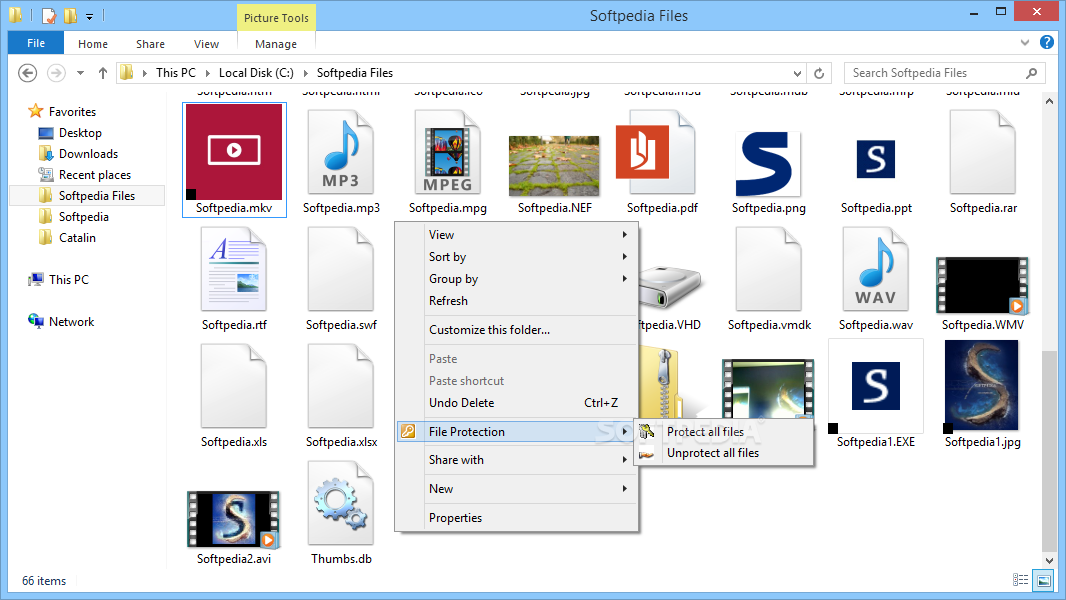Select the Softpedia.png image icon
Viewport: 1066px width, 600px height.
[x=768, y=164]
